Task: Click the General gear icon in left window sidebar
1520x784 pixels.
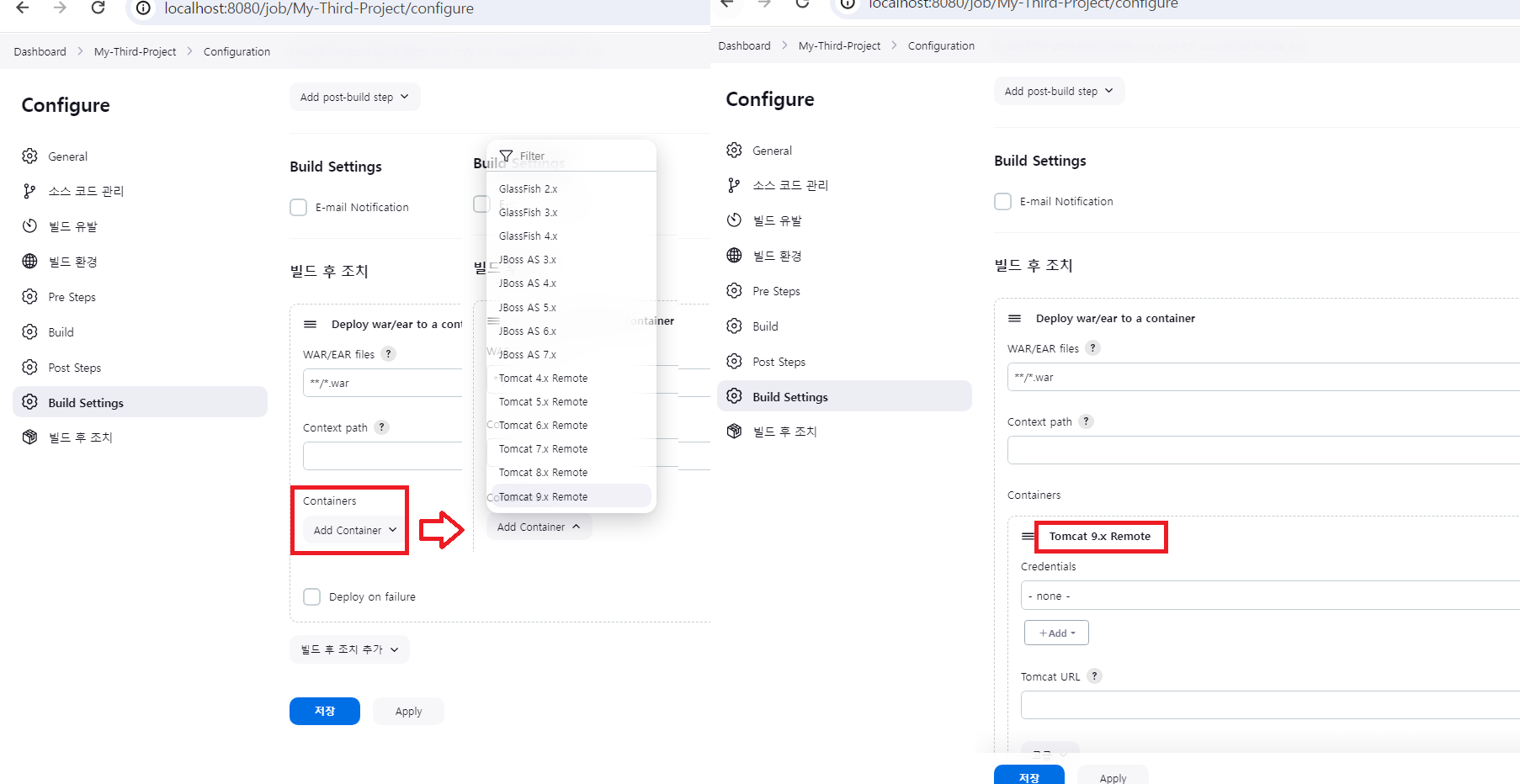Action: (30, 156)
